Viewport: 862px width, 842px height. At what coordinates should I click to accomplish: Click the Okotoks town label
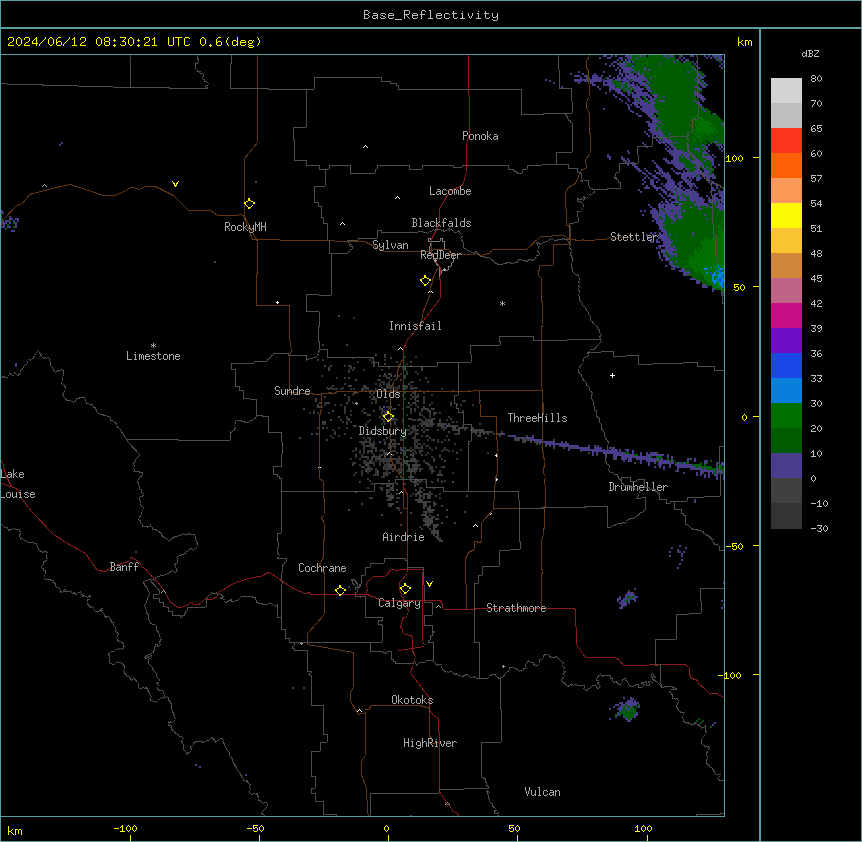412,700
